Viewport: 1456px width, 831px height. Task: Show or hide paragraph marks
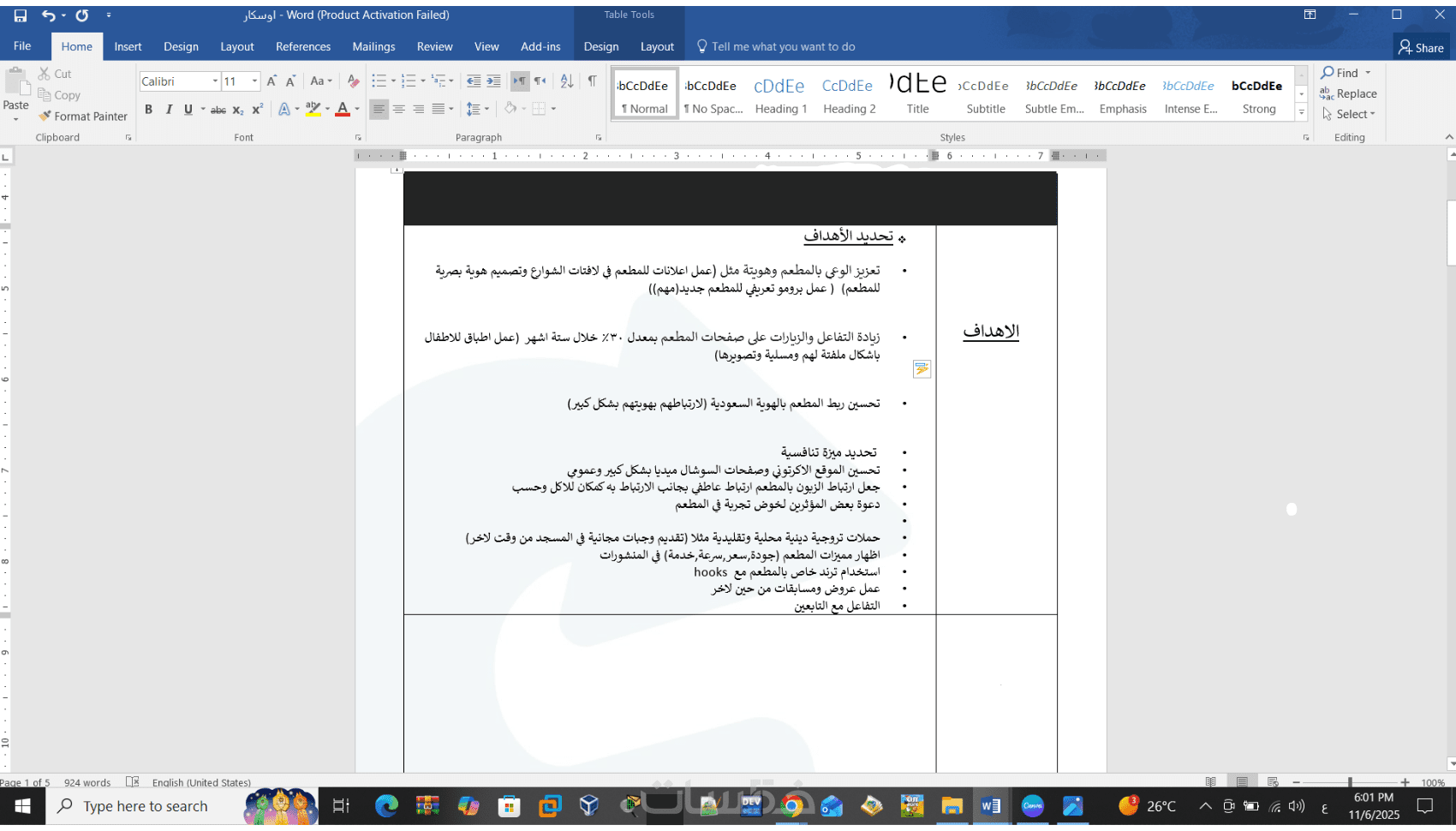tap(592, 81)
